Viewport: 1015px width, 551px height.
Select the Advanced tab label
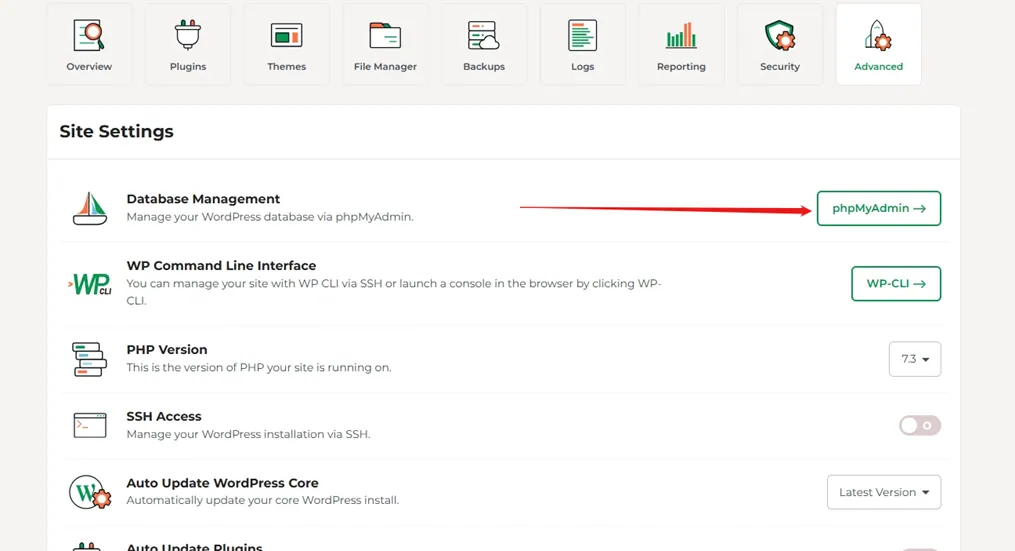[878, 67]
